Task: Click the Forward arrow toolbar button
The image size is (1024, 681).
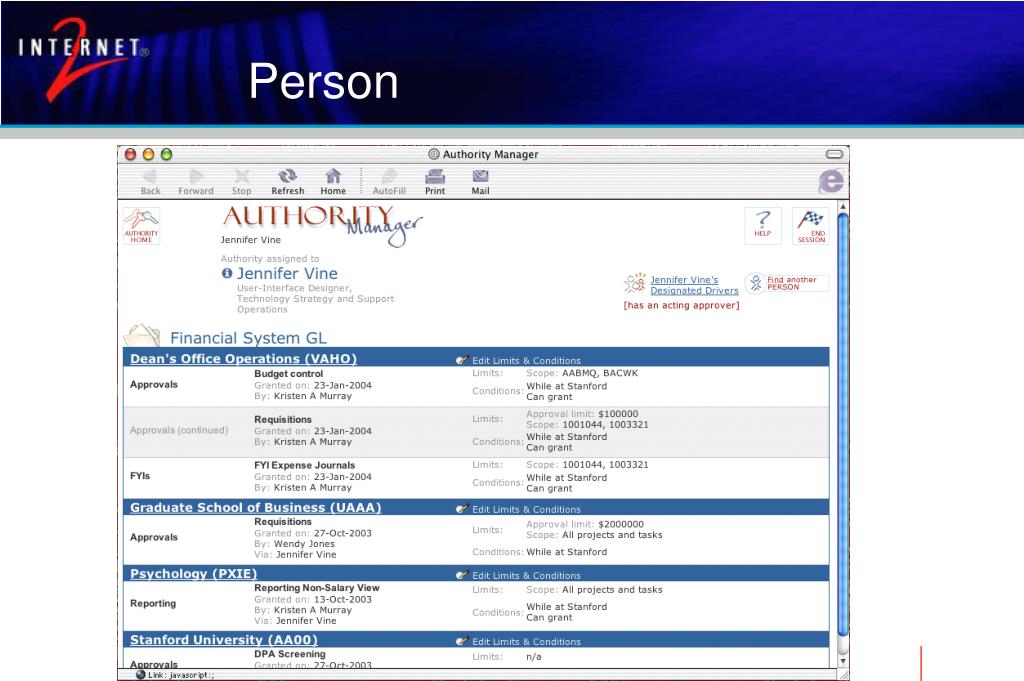Action: pos(196,182)
